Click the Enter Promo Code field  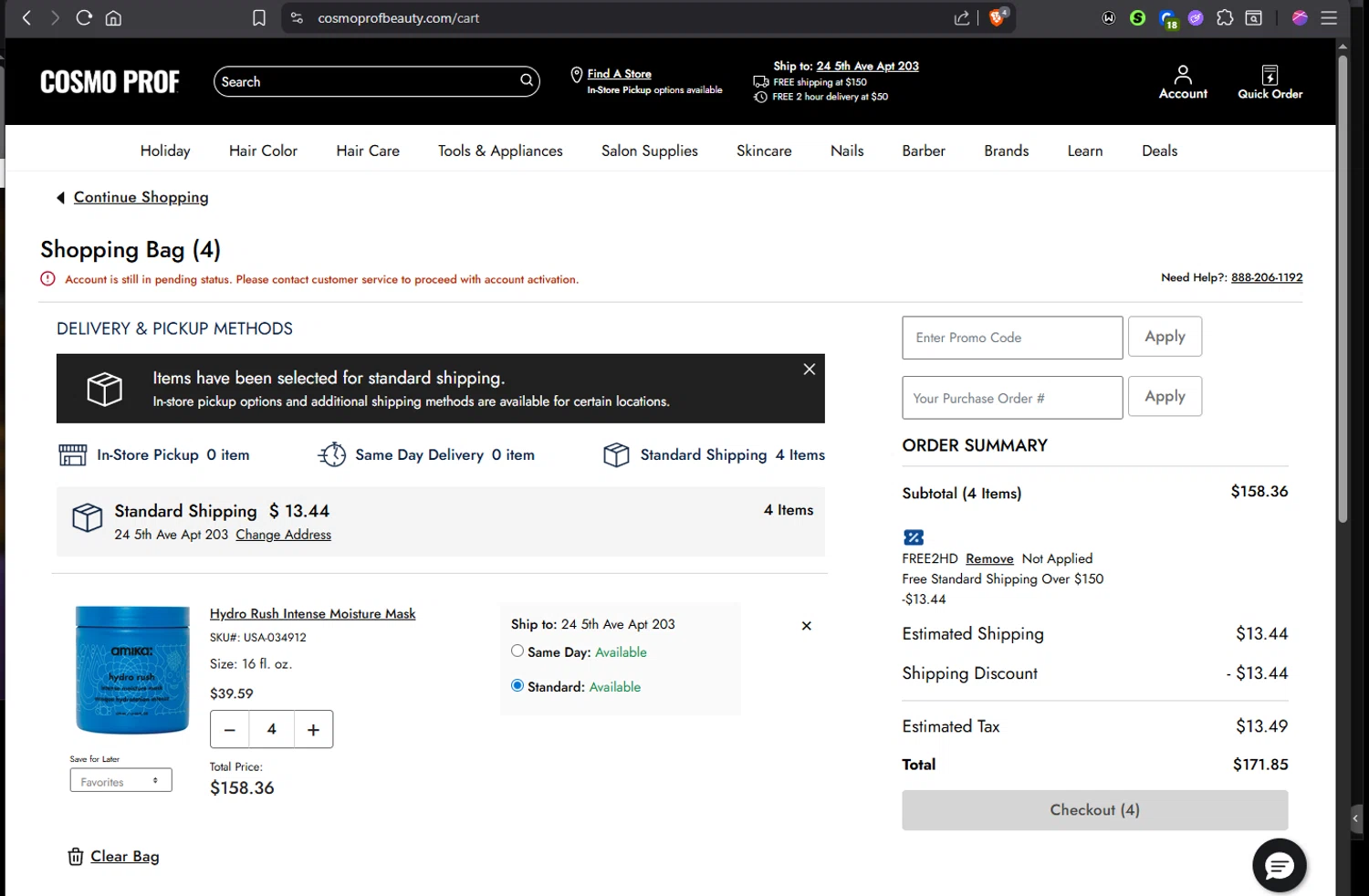(x=1012, y=338)
